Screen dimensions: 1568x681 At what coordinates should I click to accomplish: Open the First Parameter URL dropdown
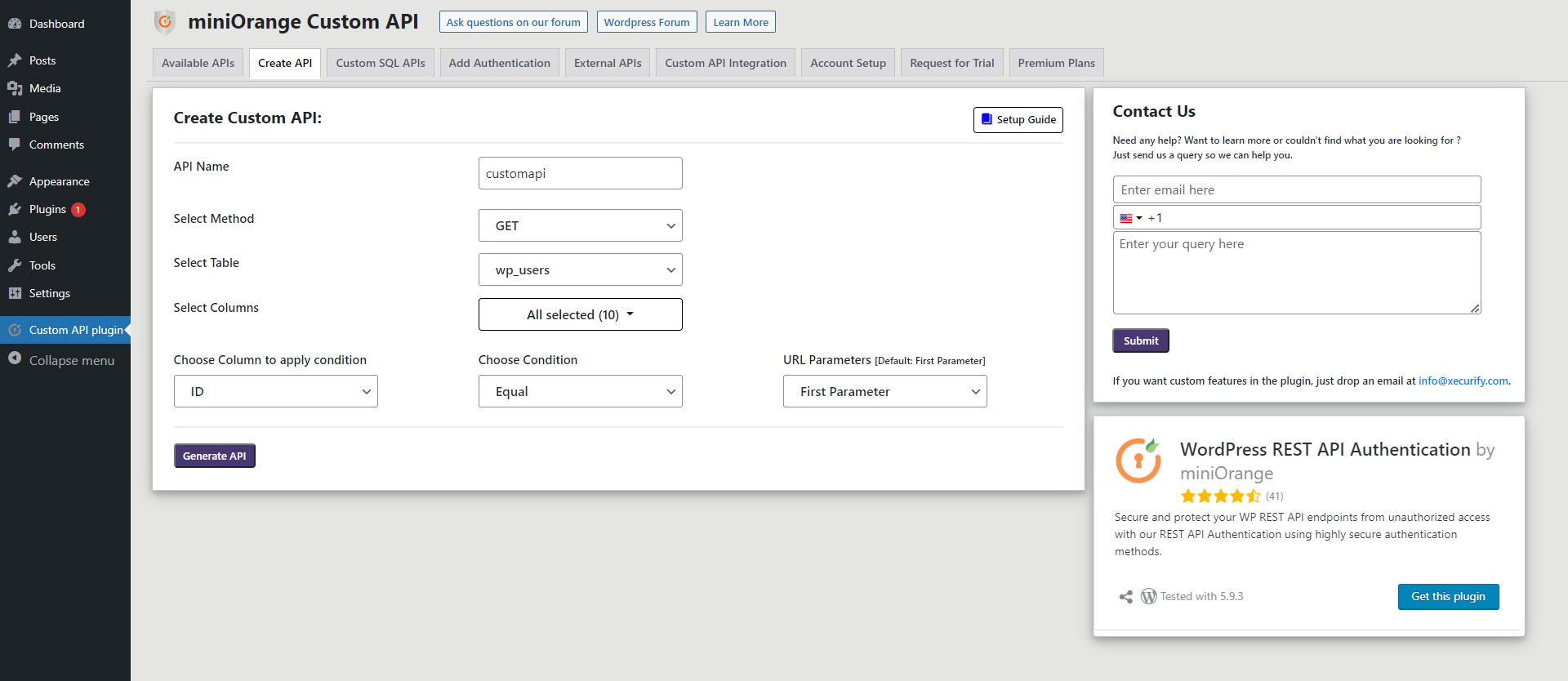pos(885,391)
